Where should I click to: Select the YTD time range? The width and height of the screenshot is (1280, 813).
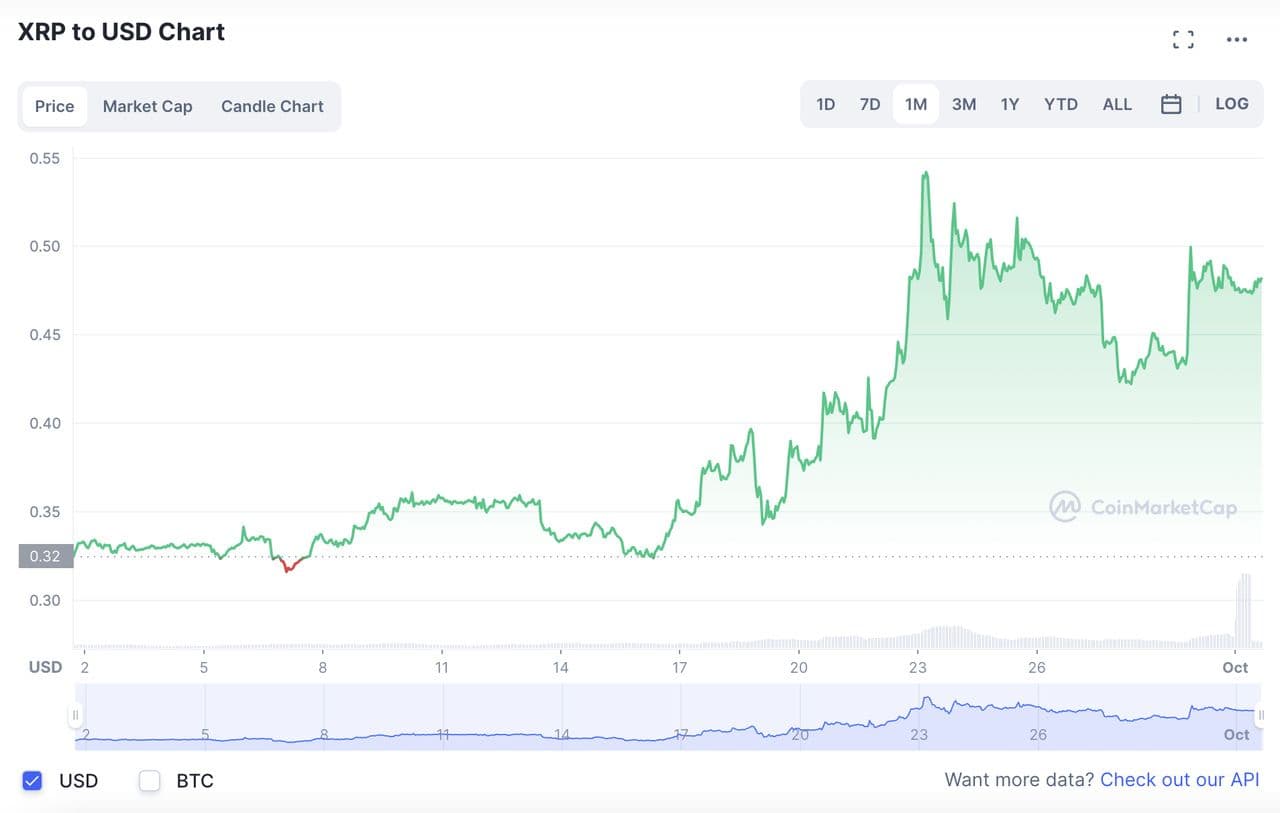click(1060, 104)
